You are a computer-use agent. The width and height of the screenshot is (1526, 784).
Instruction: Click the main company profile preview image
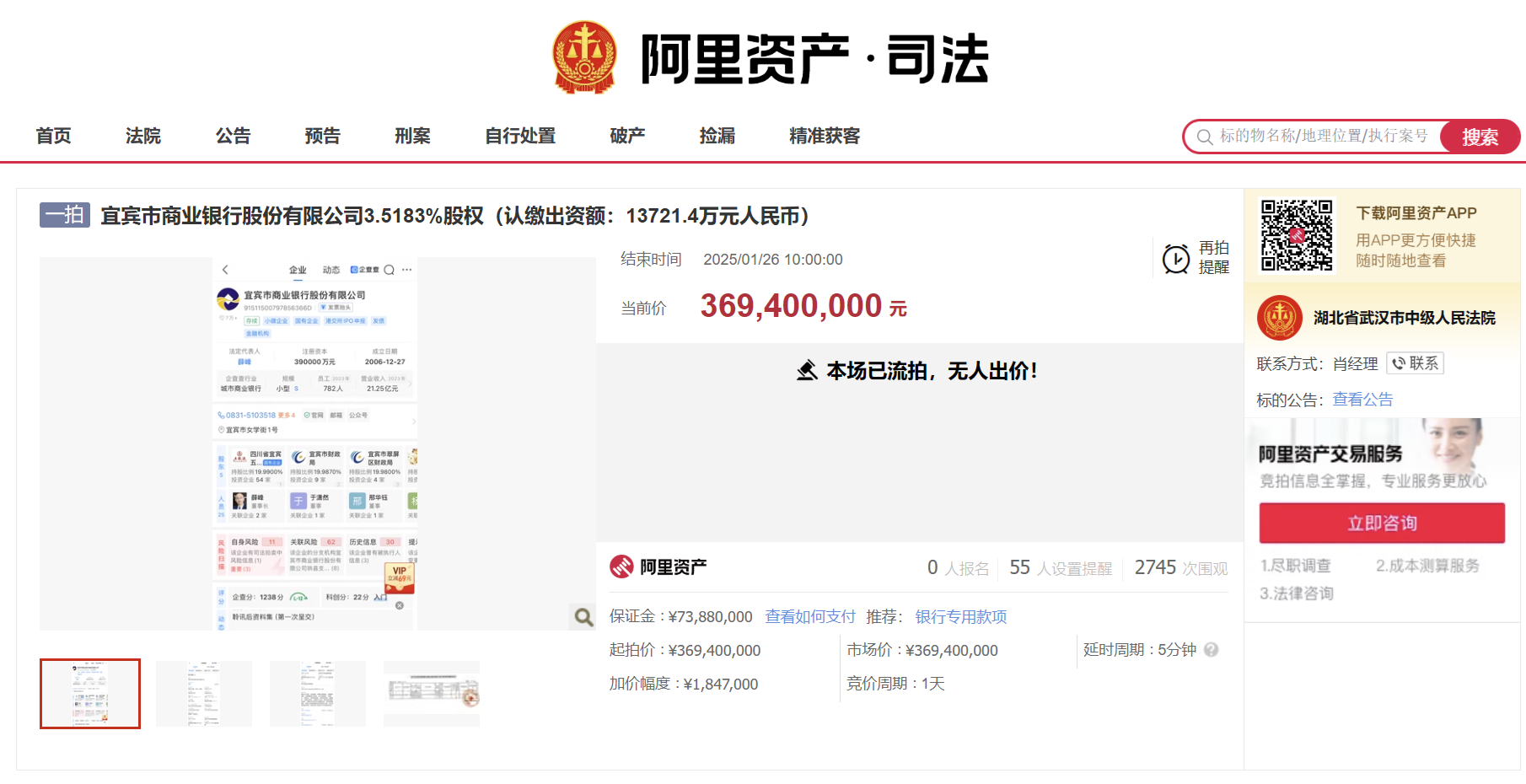315,443
